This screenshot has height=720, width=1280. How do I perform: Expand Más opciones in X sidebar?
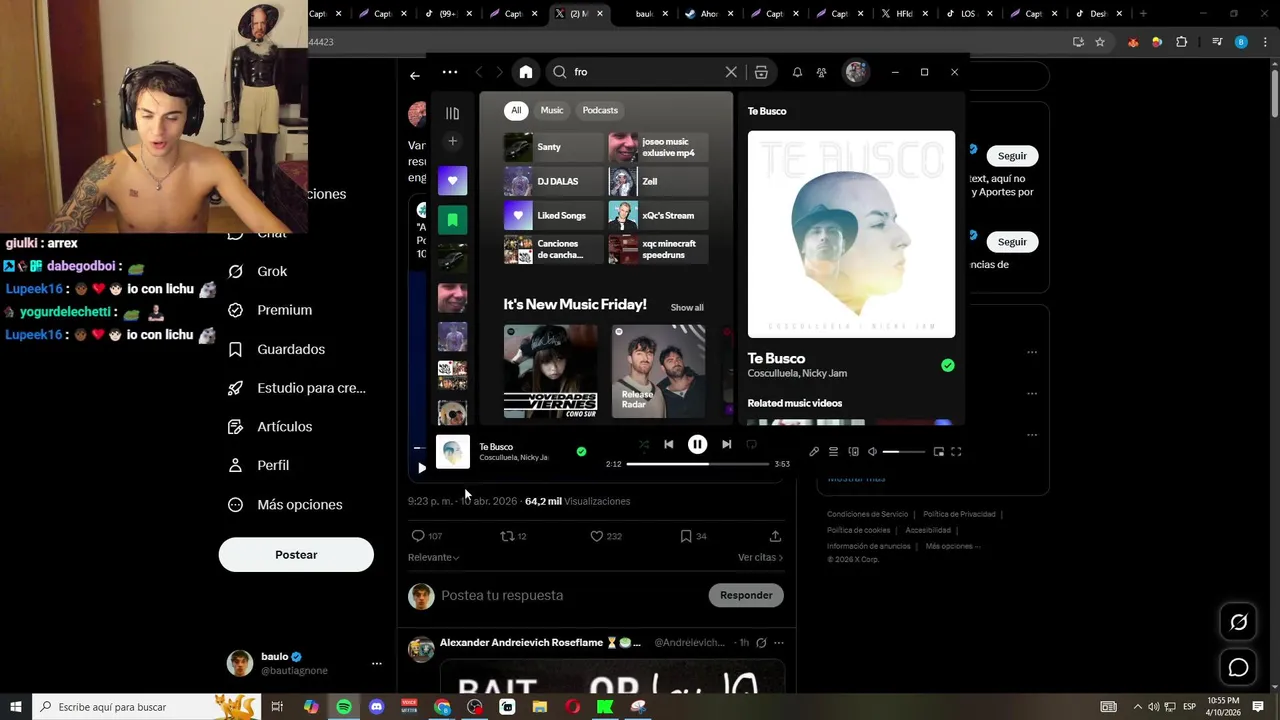(285, 505)
